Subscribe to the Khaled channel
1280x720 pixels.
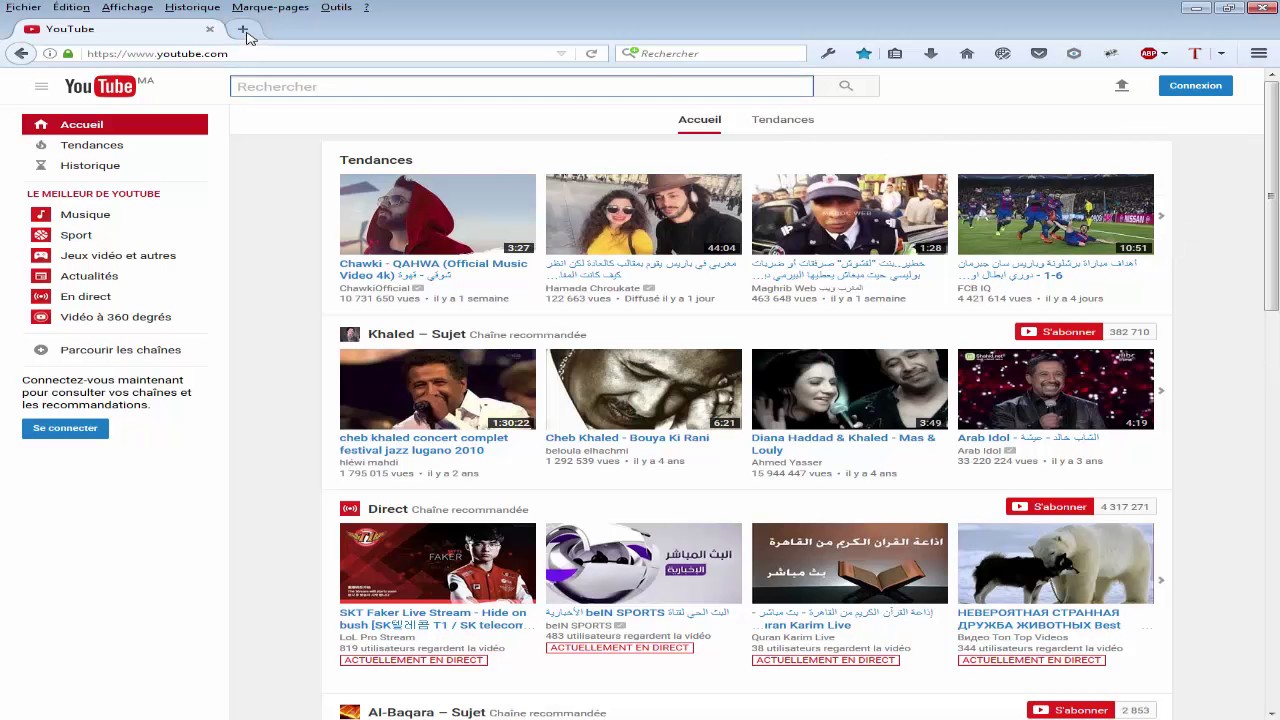tap(1060, 332)
